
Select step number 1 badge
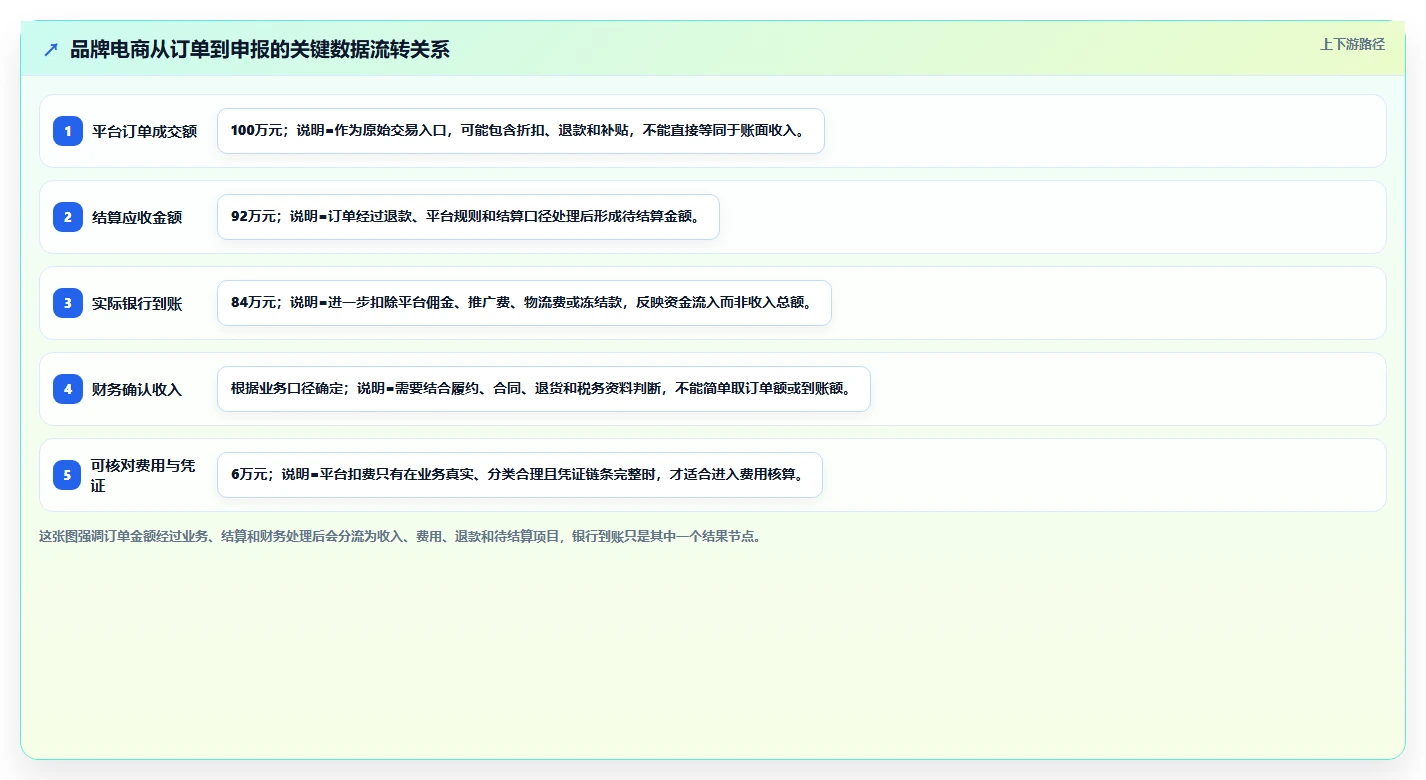[x=68, y=131]
